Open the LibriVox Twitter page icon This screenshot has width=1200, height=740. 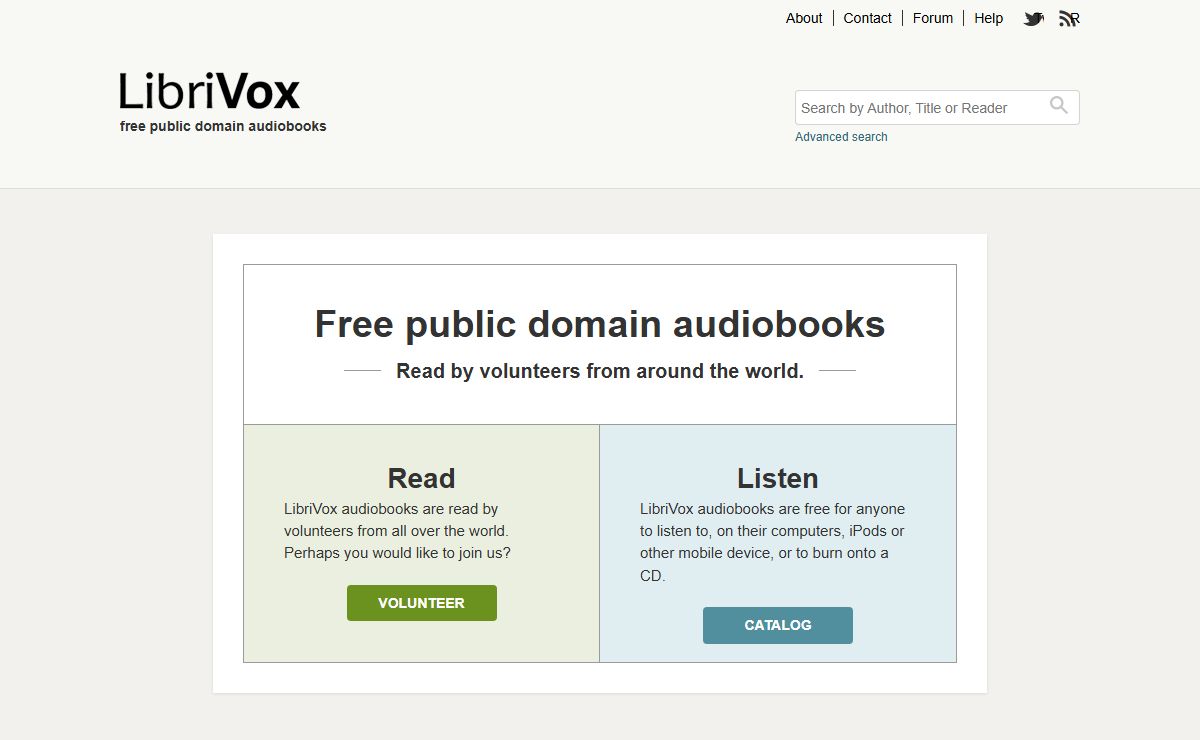pyautogui.click(x=1034, y=18)
